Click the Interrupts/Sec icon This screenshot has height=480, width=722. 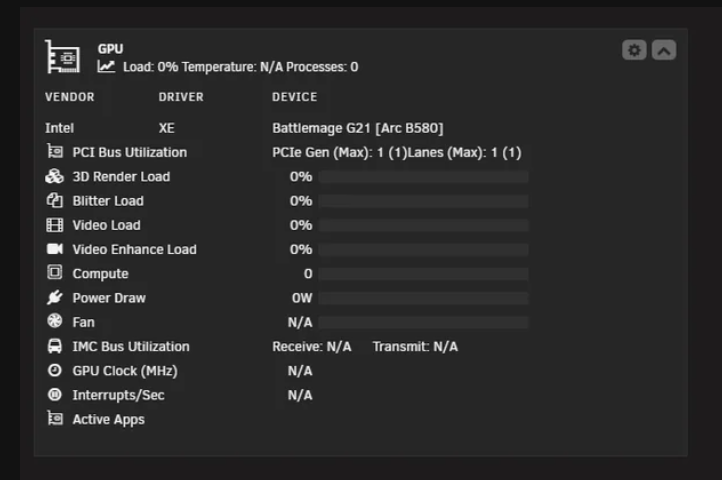pyautogui.click(x=55, y=394)
